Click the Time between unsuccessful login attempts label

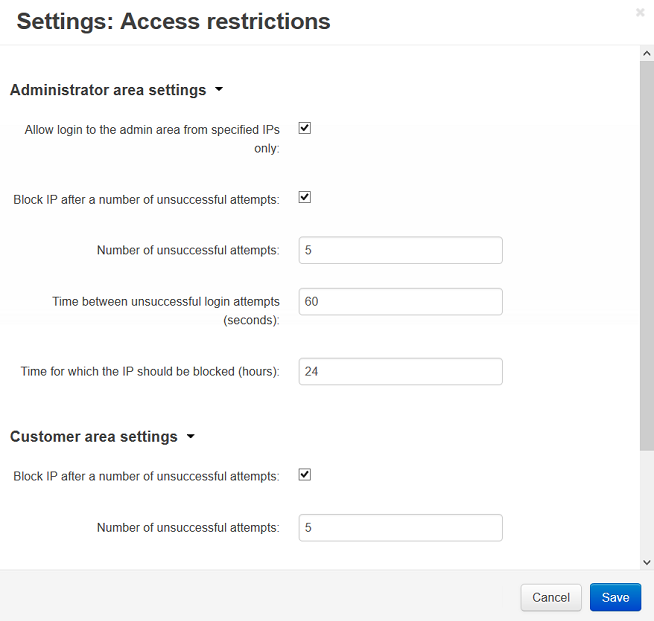click(166, 311)
